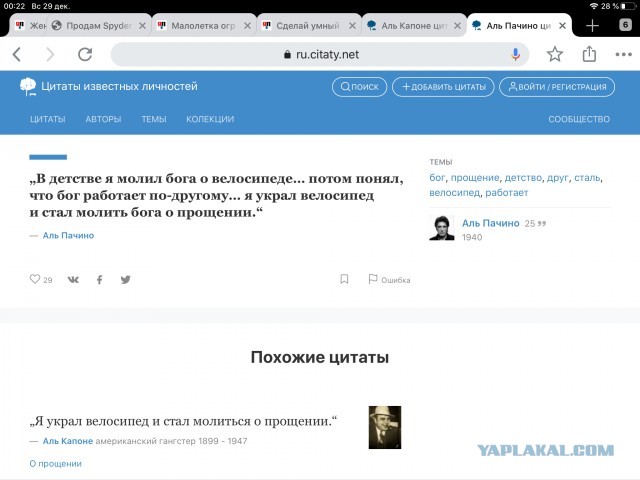Viewport: 640px width, 480px height.
Task: Open the сталь topic link
Action: click(587, 178)
